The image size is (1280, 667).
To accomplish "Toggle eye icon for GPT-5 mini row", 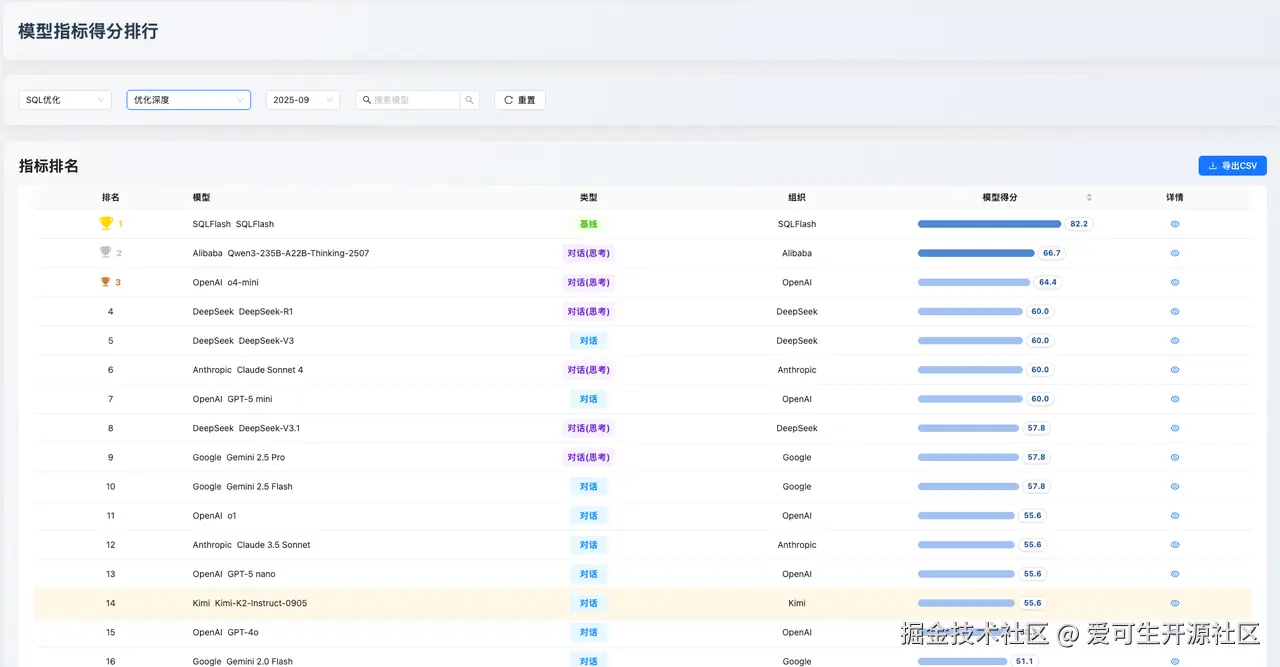I will [1175, 399].
